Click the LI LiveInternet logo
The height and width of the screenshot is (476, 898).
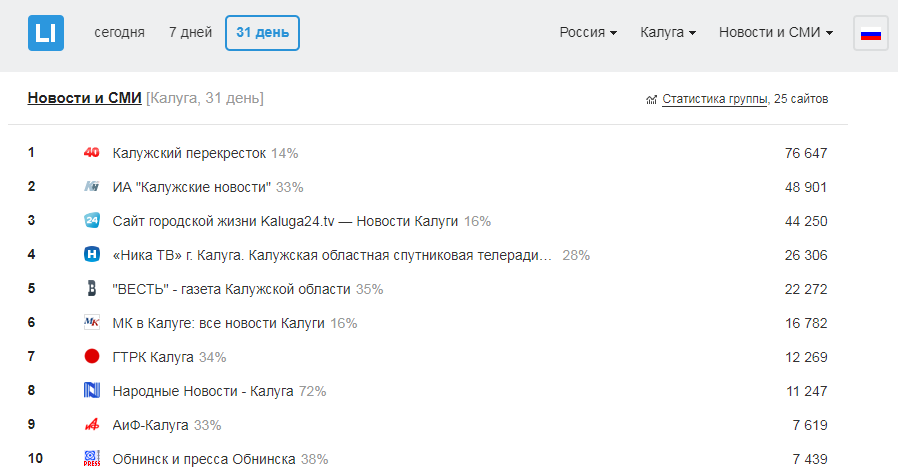[45, 33]
